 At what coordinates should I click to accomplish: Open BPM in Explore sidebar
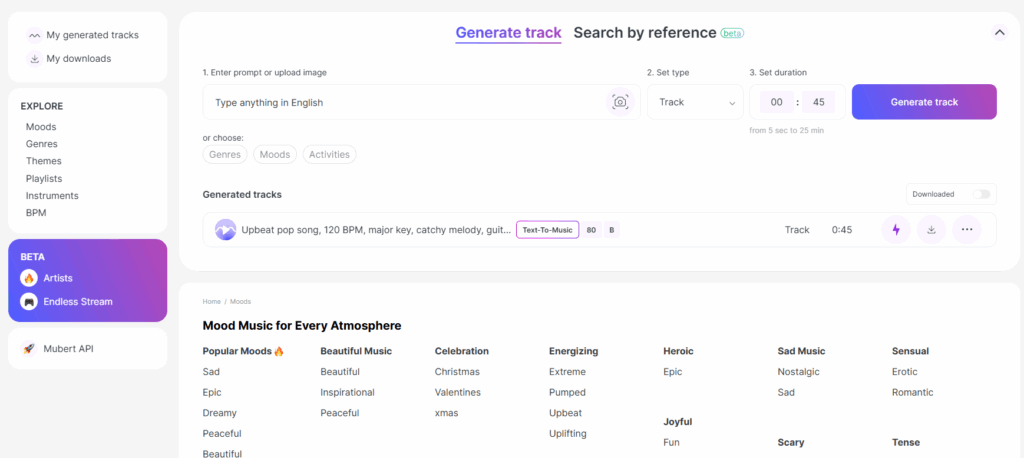point(36,212)
